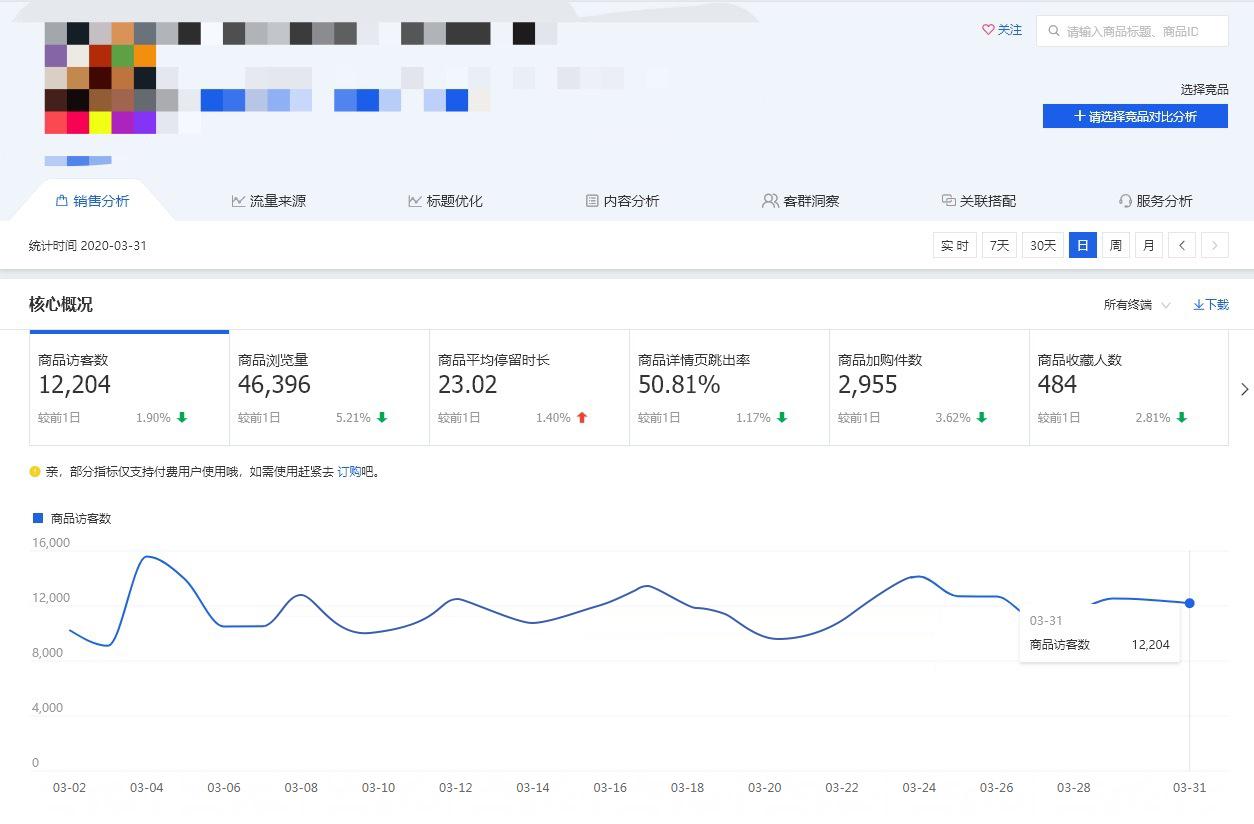Click the next date chevron arrow

(x=1215, y=245)
